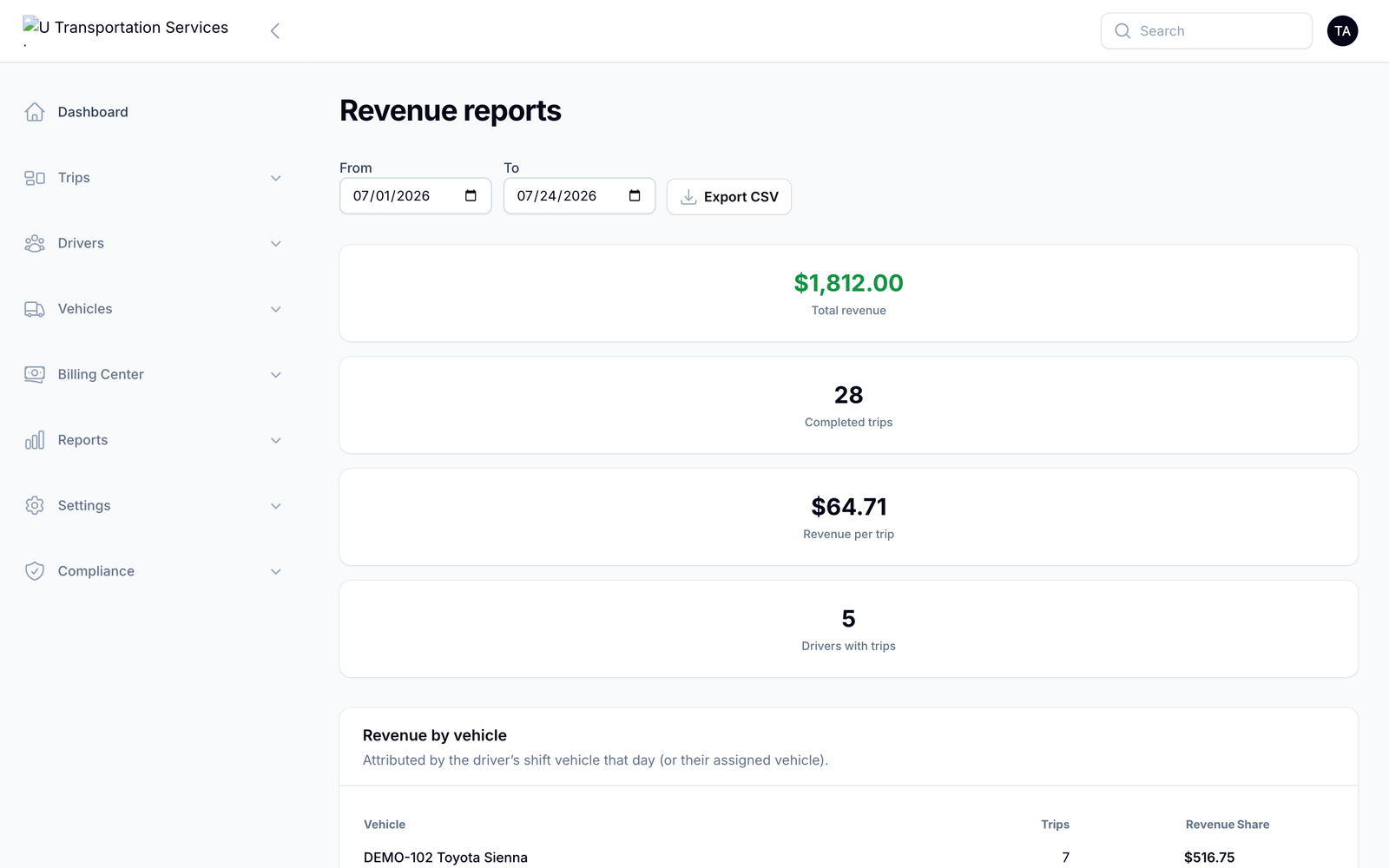Click the Reports bar chart icon

click(x=35, y=440)
